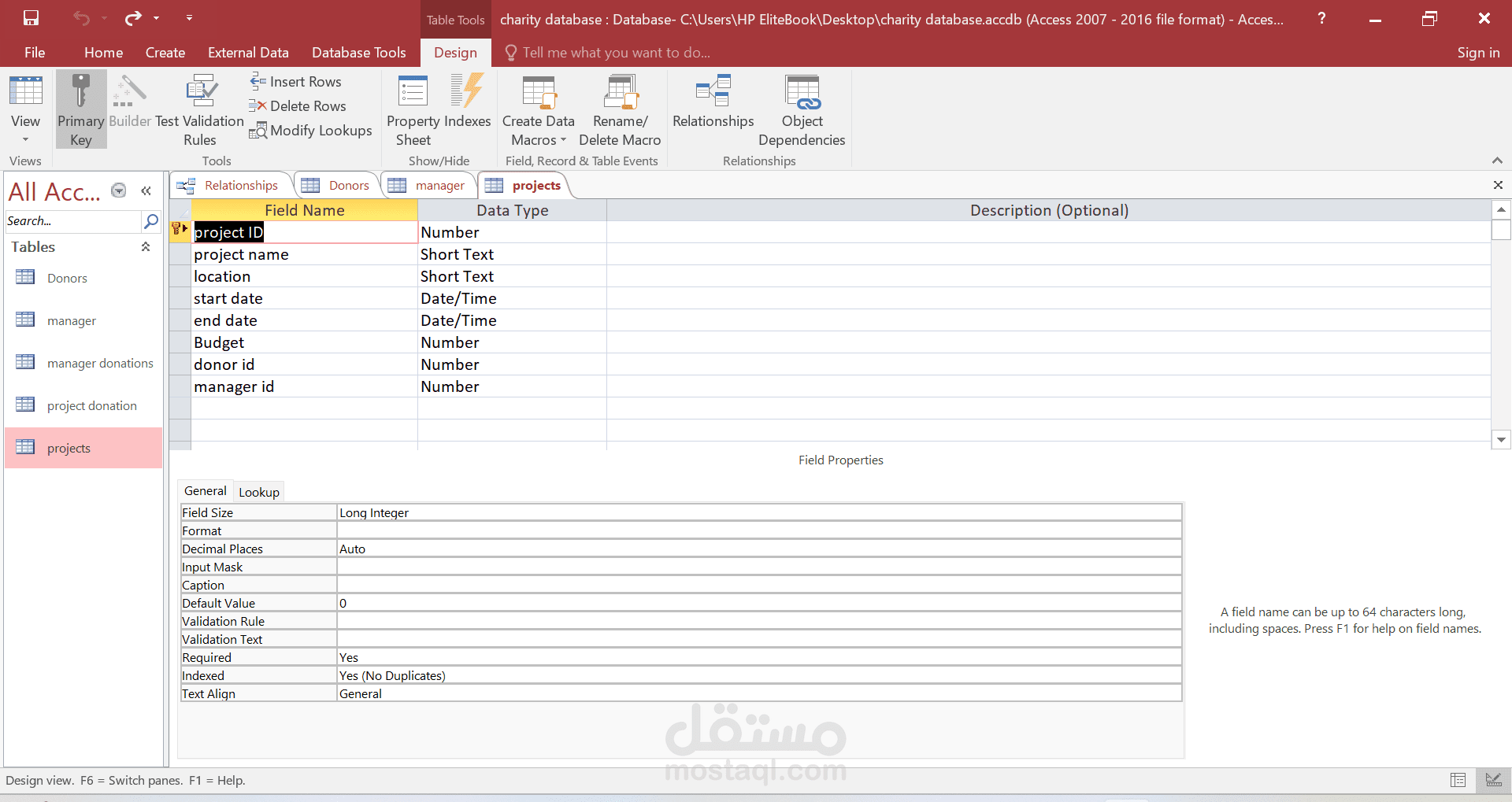
Task: Expand the View dropdown arrow
Action: pos(25,139)
